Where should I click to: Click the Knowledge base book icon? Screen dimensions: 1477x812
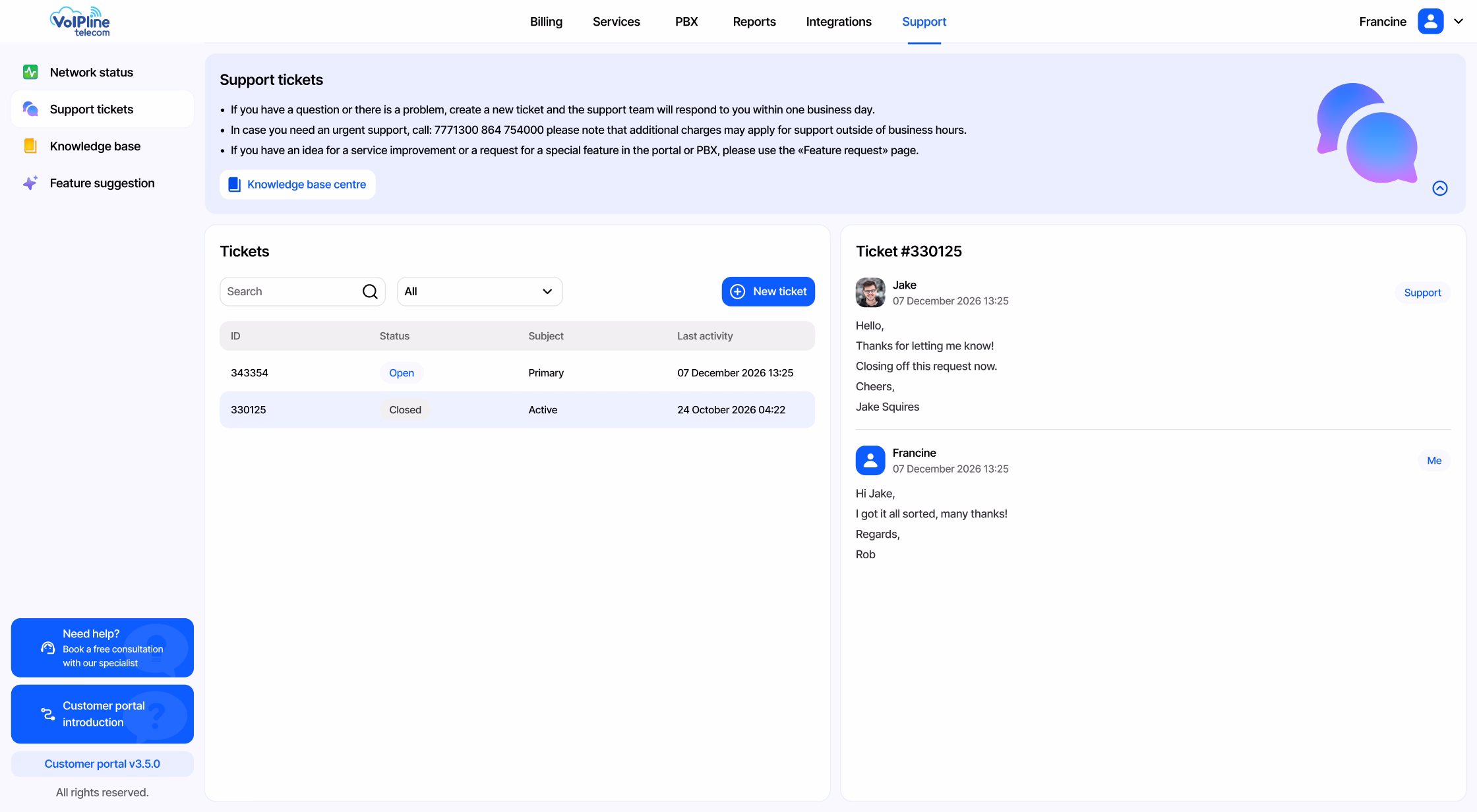click(x=30, y=146)
